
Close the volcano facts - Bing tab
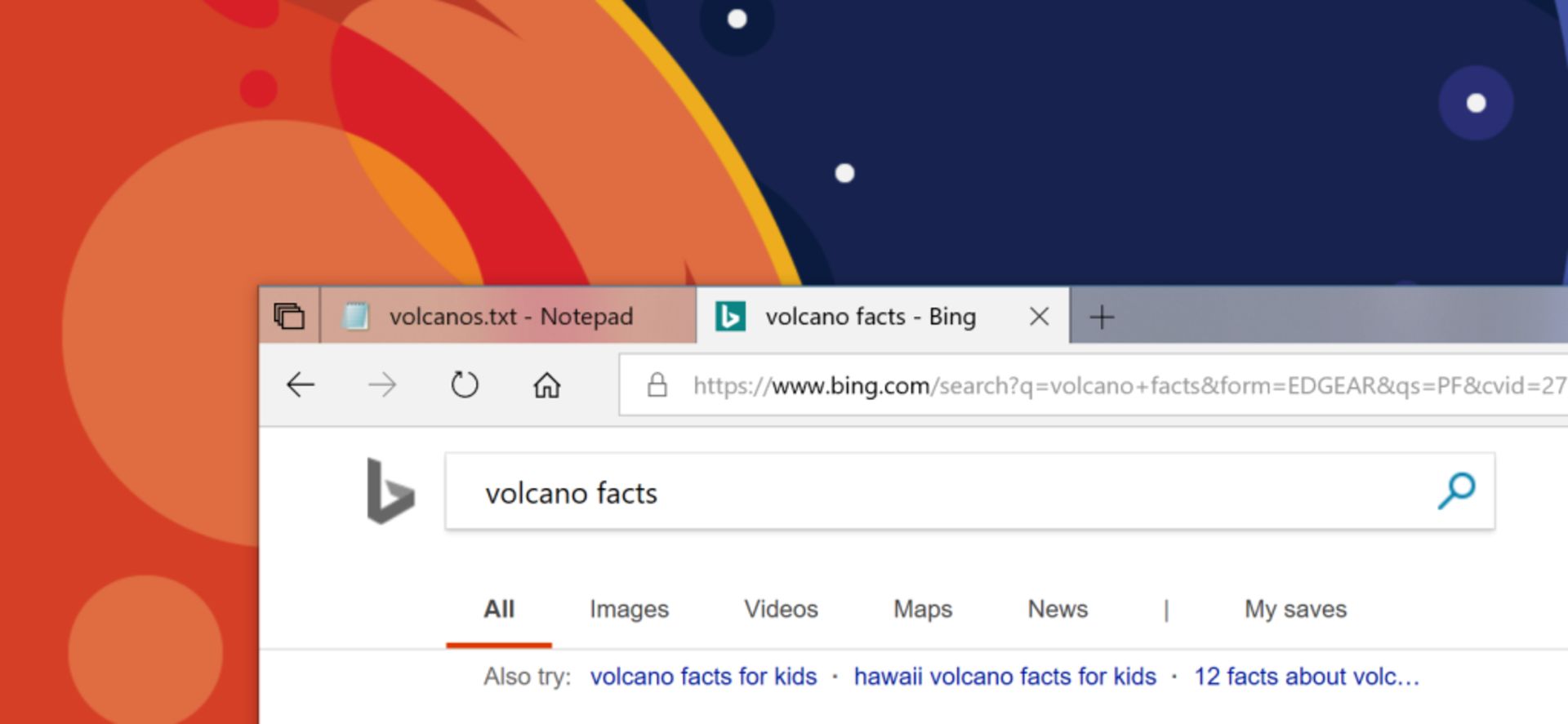1039,317
